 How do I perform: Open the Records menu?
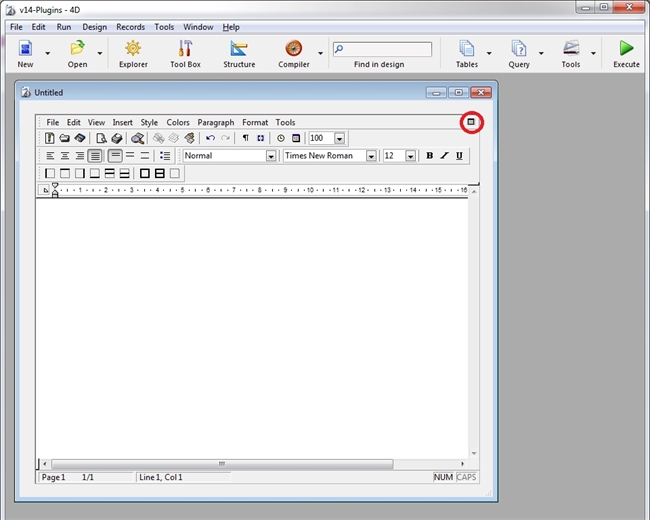pos(130,27)
